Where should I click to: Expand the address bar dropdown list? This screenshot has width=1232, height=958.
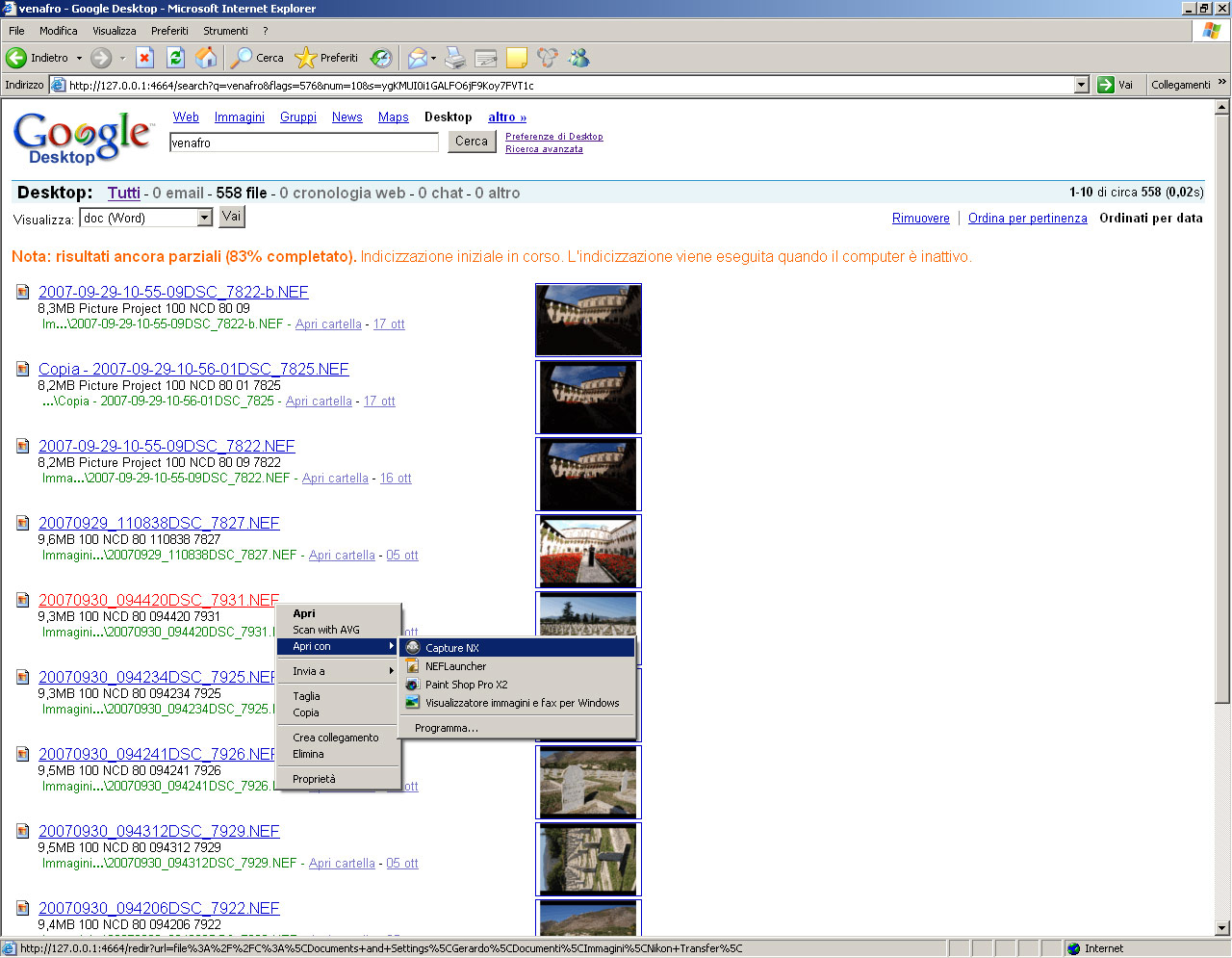1081,85
